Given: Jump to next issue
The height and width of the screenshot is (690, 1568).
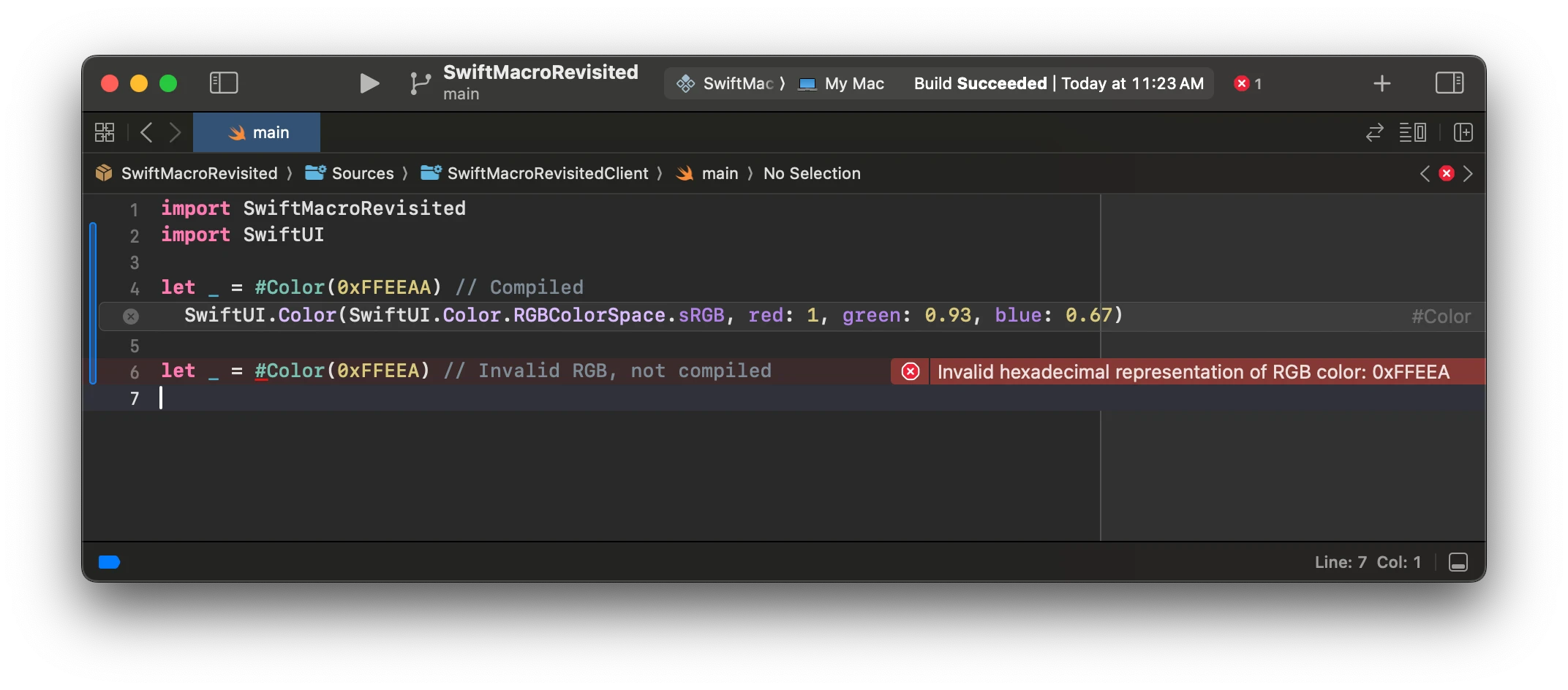Looking at the screenshot, I should pyautogui.click(x=1468, y=173).
